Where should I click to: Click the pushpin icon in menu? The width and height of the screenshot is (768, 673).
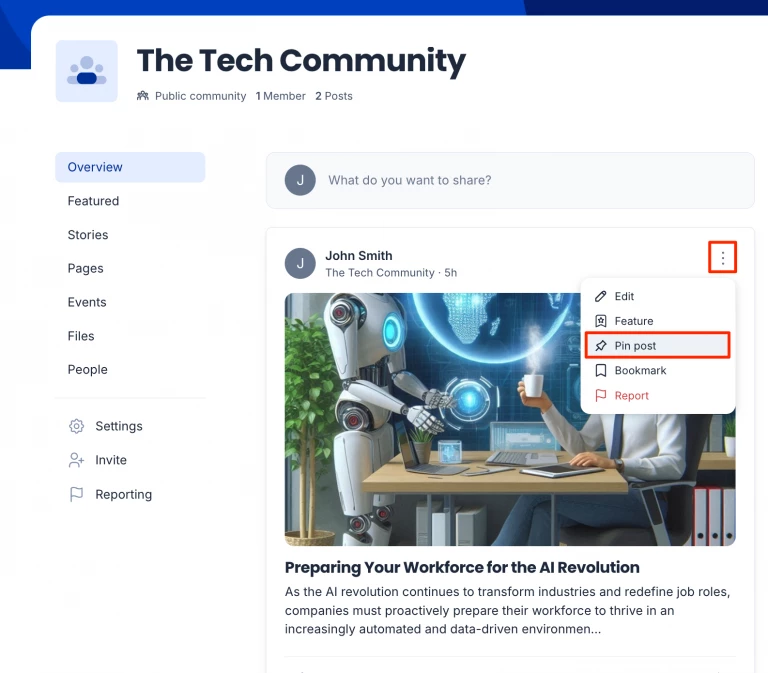[x=600, y=346]
